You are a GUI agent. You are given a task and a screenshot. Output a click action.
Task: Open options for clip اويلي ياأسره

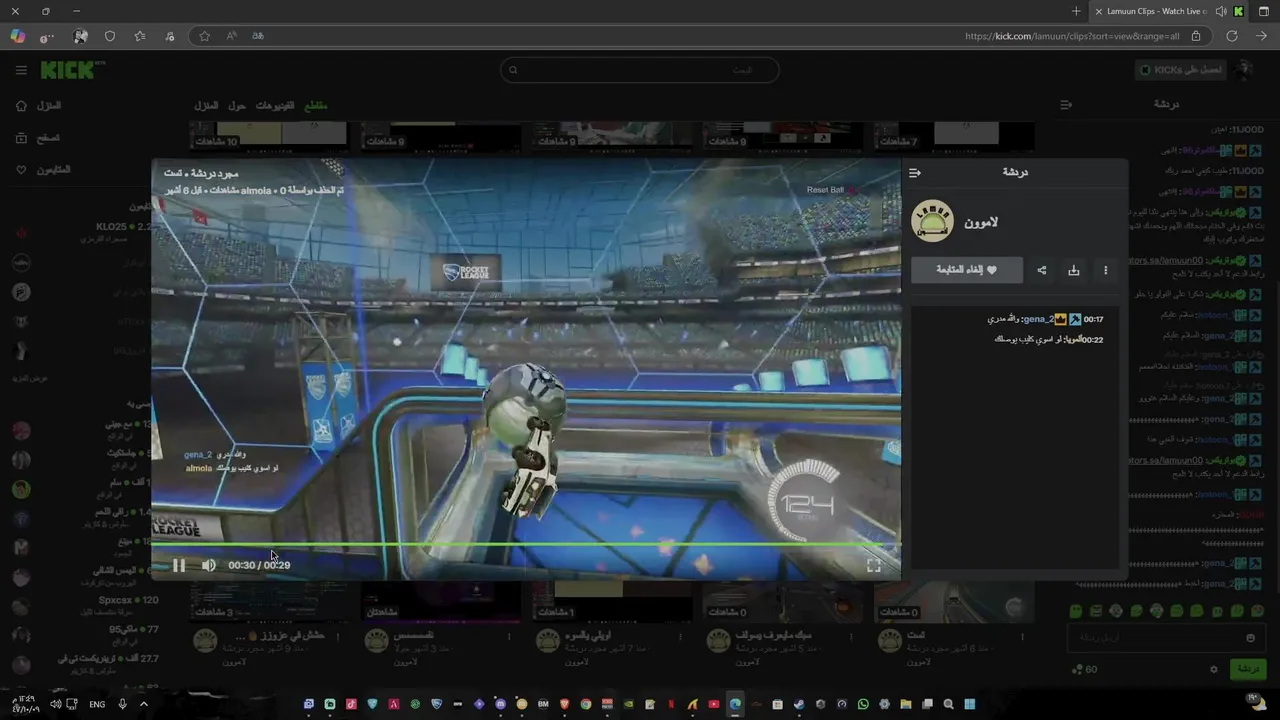point(680,636)
